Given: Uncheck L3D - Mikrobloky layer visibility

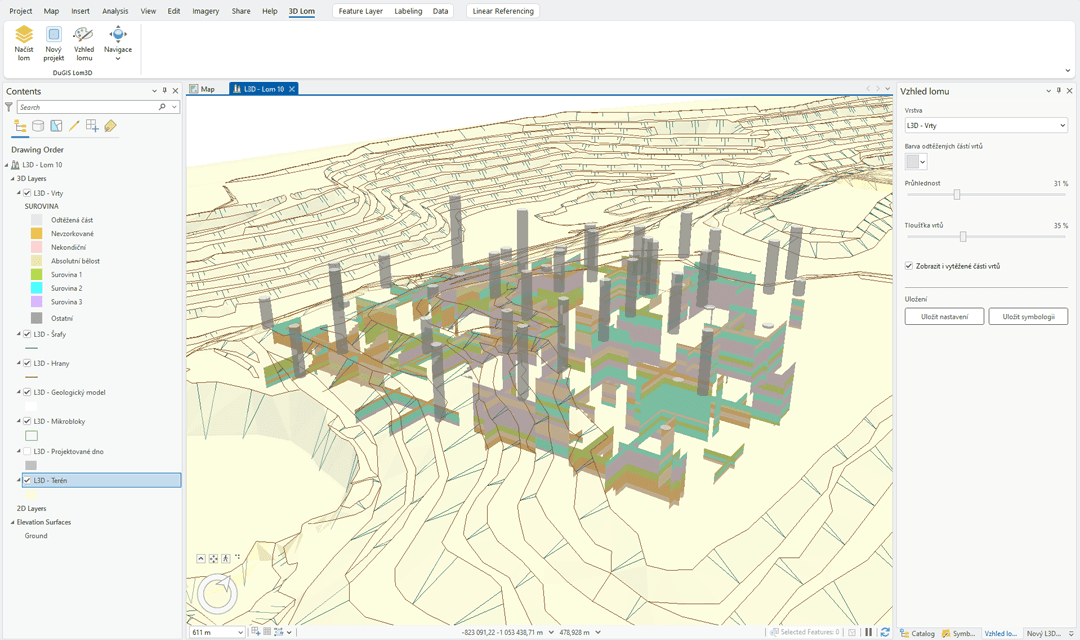Looking at the screenshot, I should tap(27, 421).
